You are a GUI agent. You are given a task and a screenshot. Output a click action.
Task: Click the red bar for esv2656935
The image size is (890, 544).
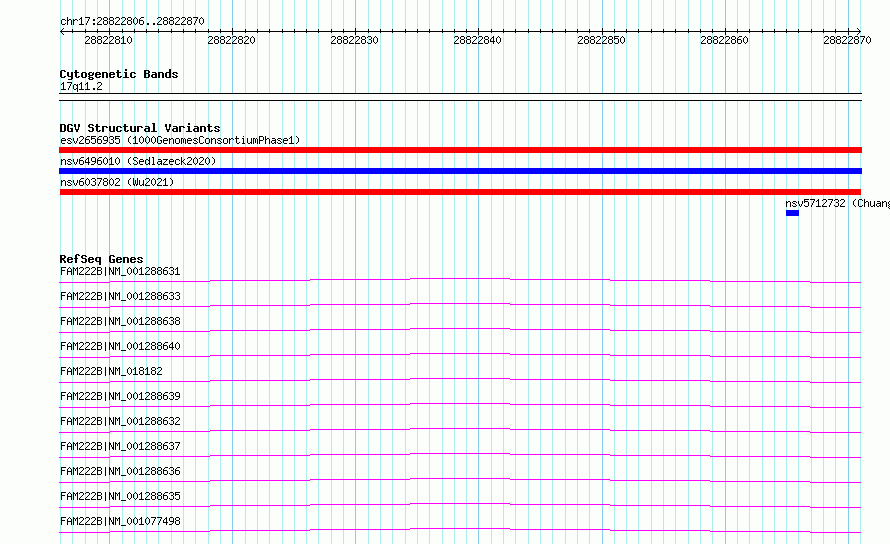(460, 150)
